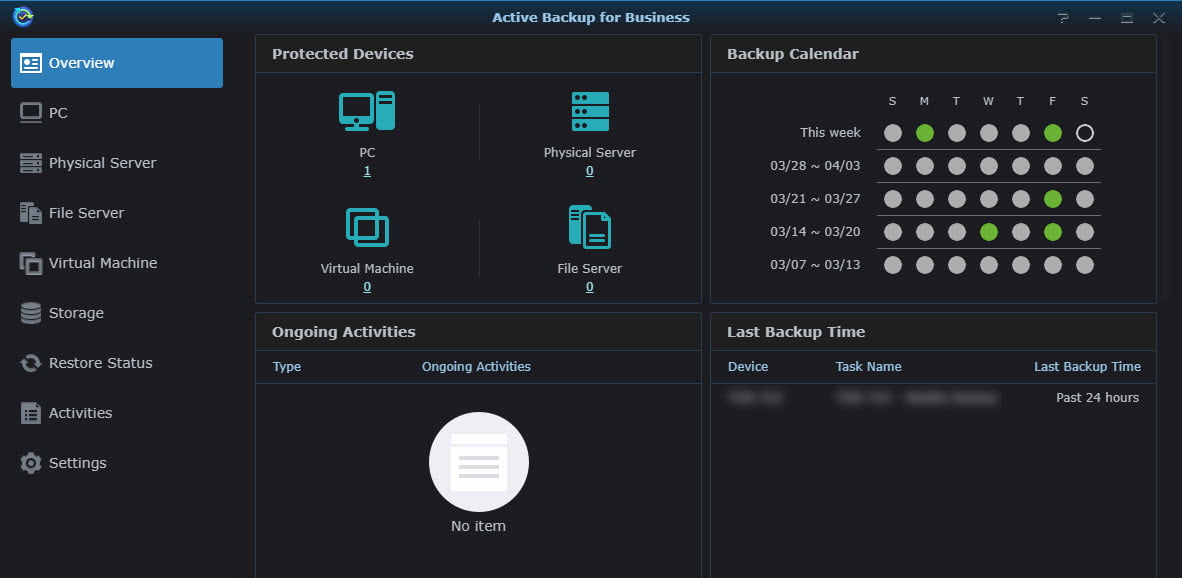Image resolution: width=1182 pixels, height=578 pixels.
Task: Click the Storage database icon in sidebar
Action: click(31, 313)
